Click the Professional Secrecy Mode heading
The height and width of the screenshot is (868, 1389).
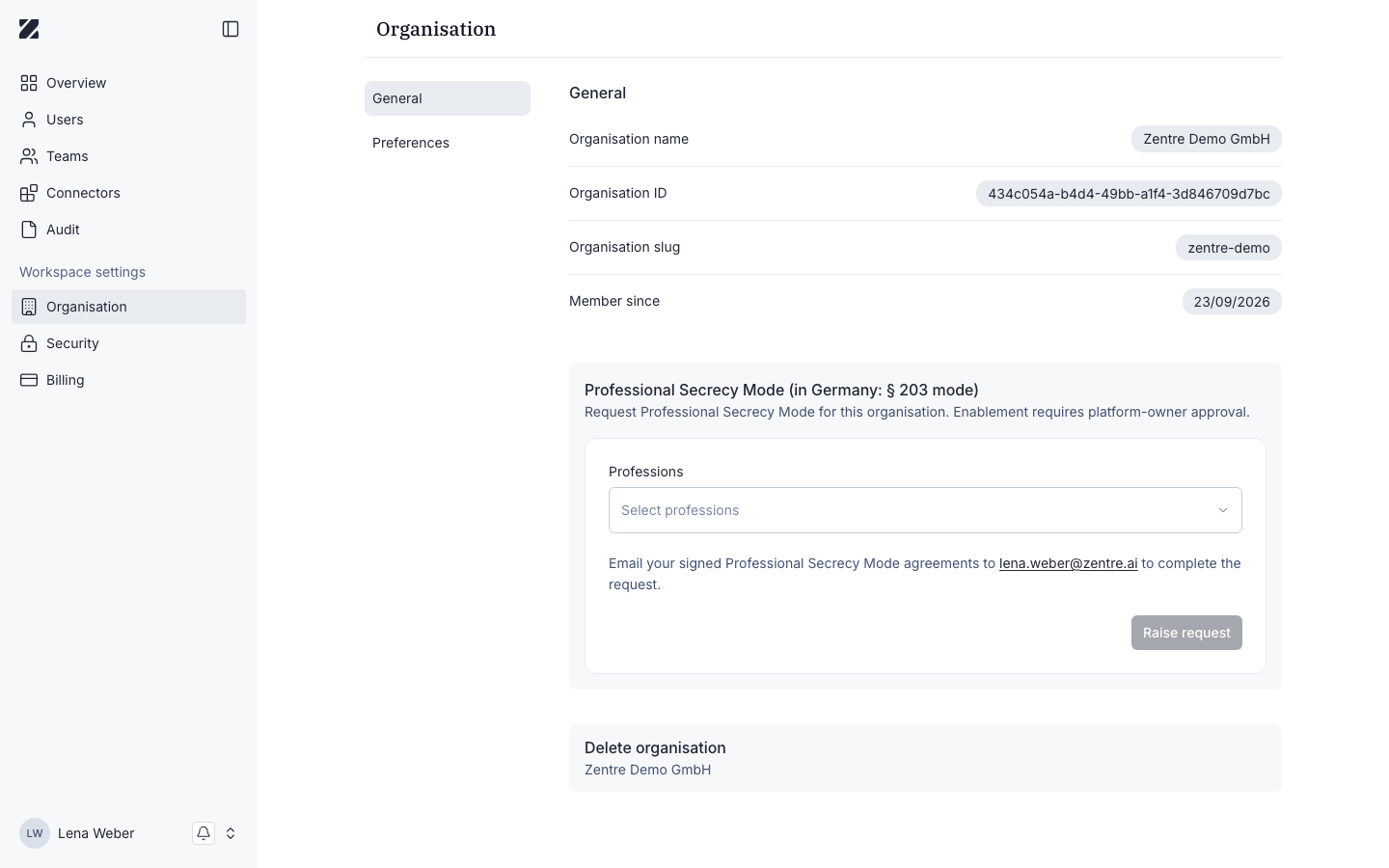point(781,390)
